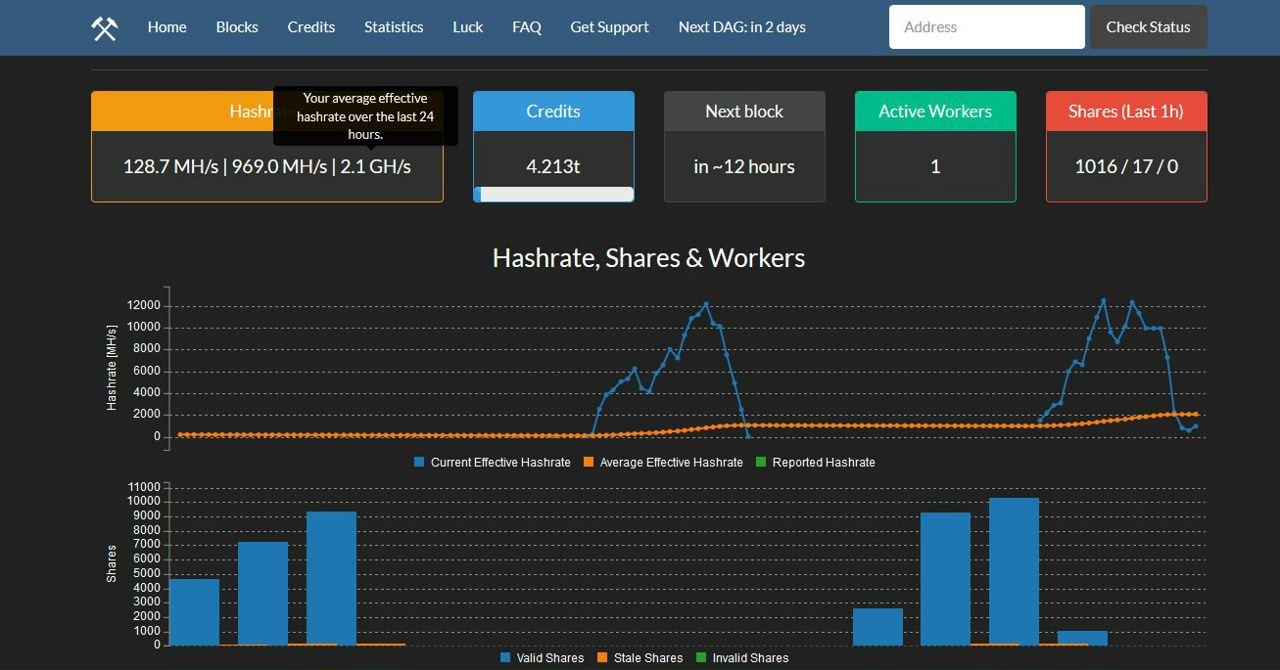Click the crossed pickaxes logo icon

[x=104, y=28]
